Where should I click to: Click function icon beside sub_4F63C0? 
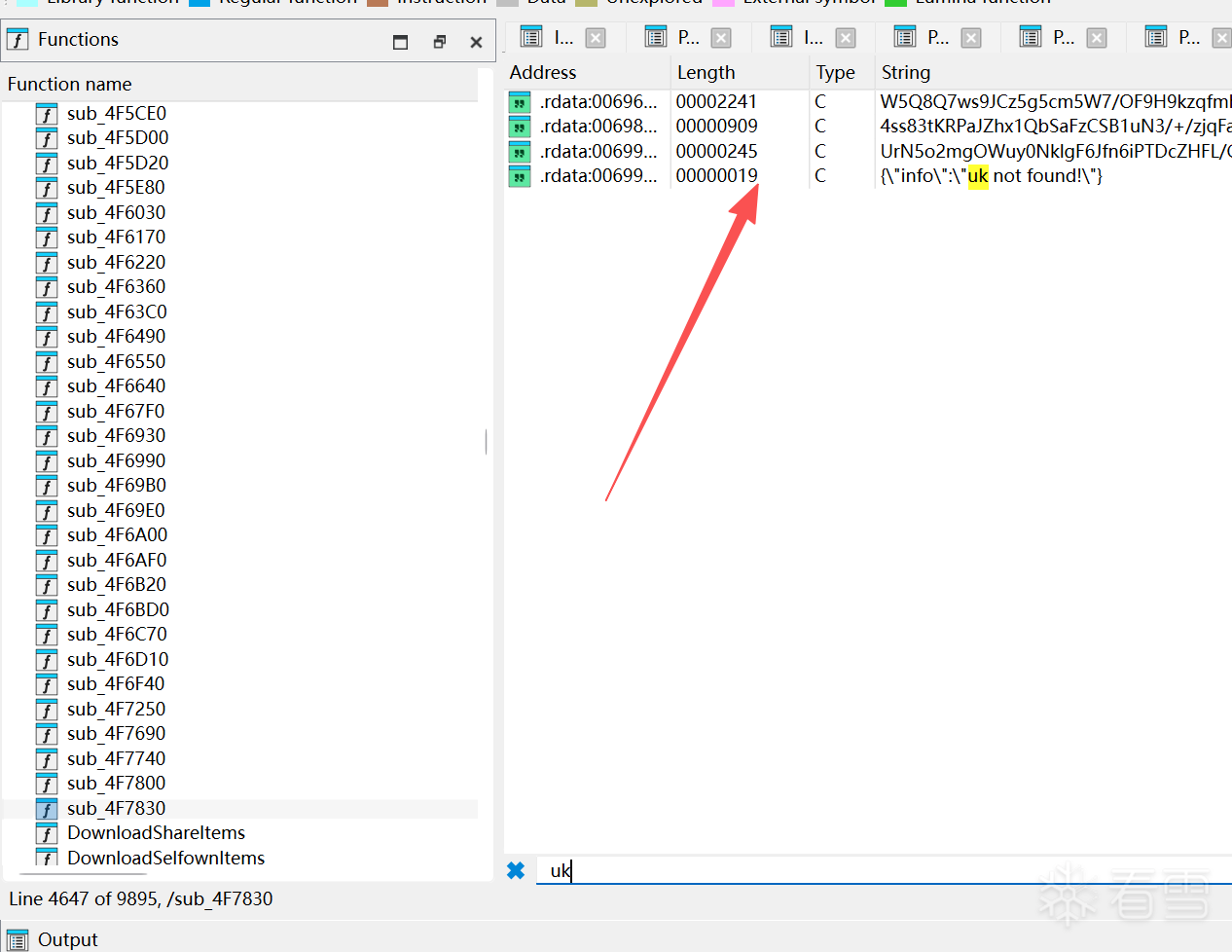47,312
